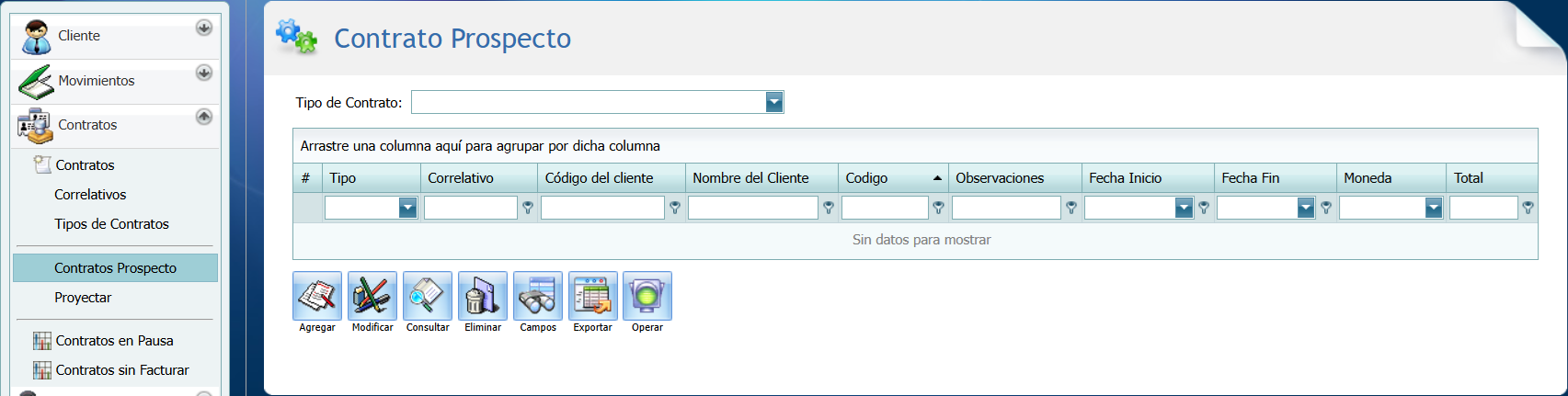
Task: Click the Eliminar trash icon
Action: [483, 296]
